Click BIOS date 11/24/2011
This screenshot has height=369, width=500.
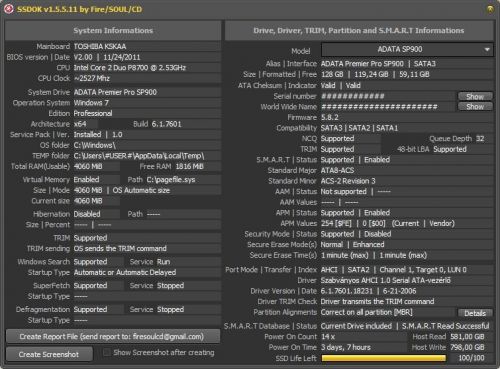pos(122,57)
